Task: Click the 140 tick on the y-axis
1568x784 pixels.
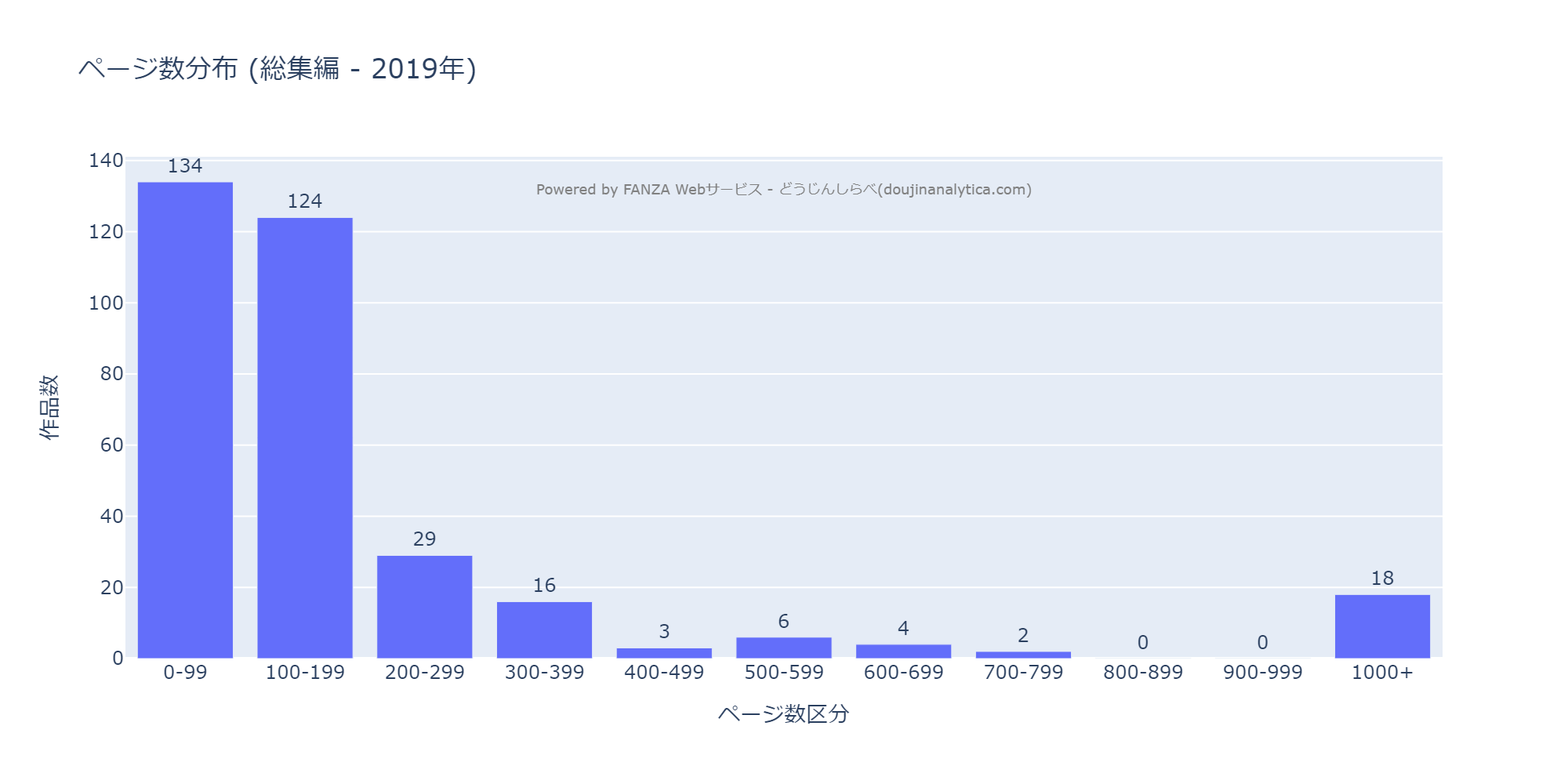Action: [106, 161]
